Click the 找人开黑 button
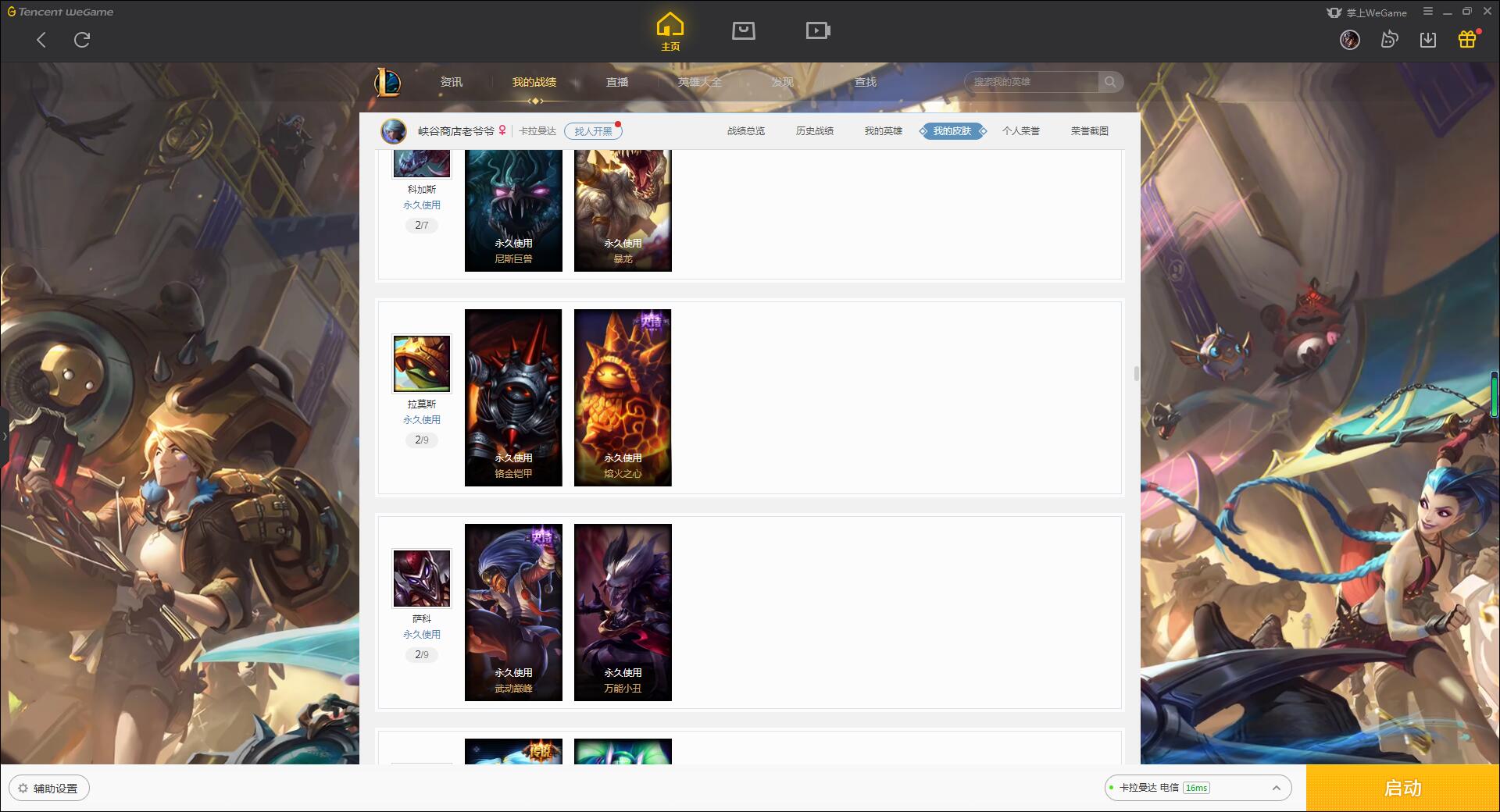The height and width of the screenshot is (812, 1500). pyautogui.click(x=593, y=131)
